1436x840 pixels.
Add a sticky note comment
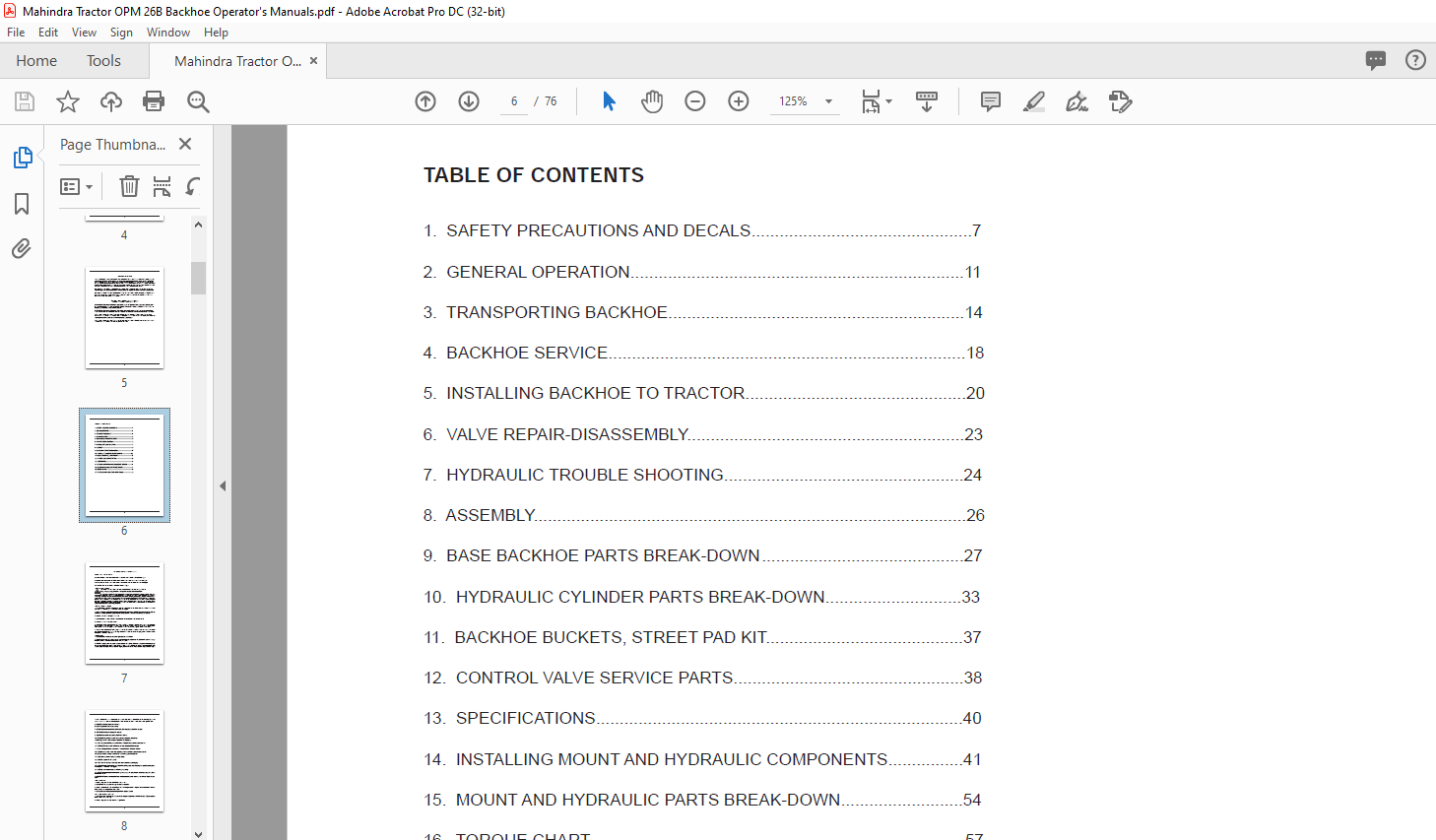(x=991, y=101)
